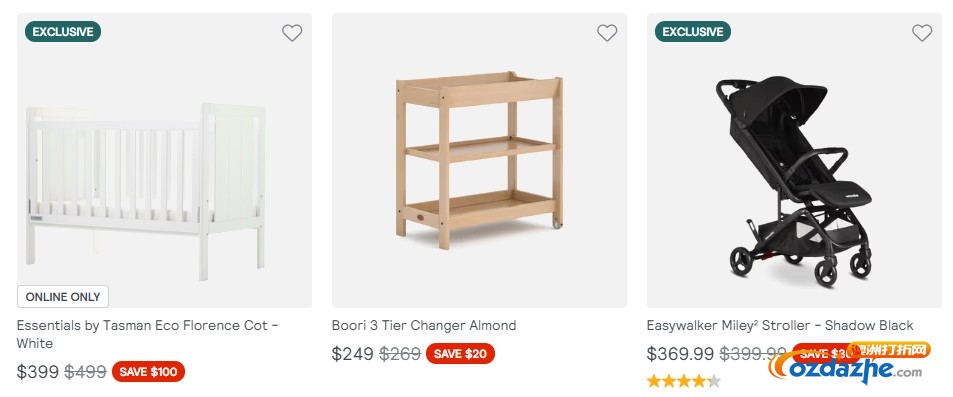953x397 pixels.
Task: View the almond changer table image
Action: click(x=479, y=161)
